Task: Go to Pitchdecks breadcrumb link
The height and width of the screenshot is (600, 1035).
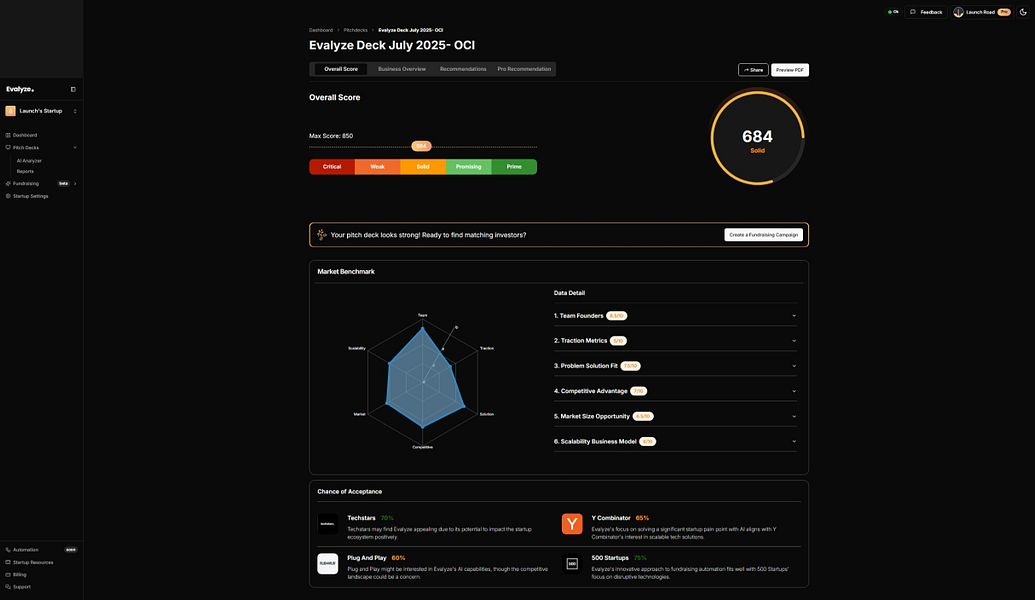Action: click(x=355, y=30)
